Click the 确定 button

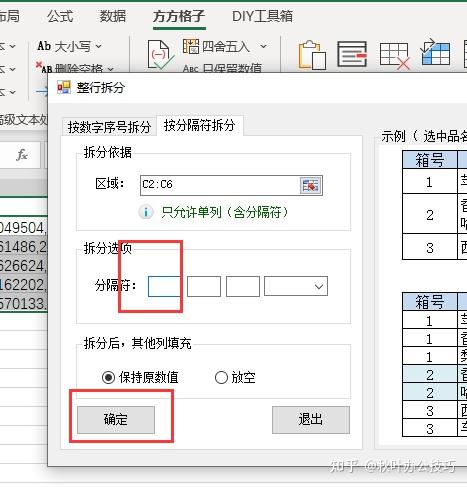(x=116, y=419)
